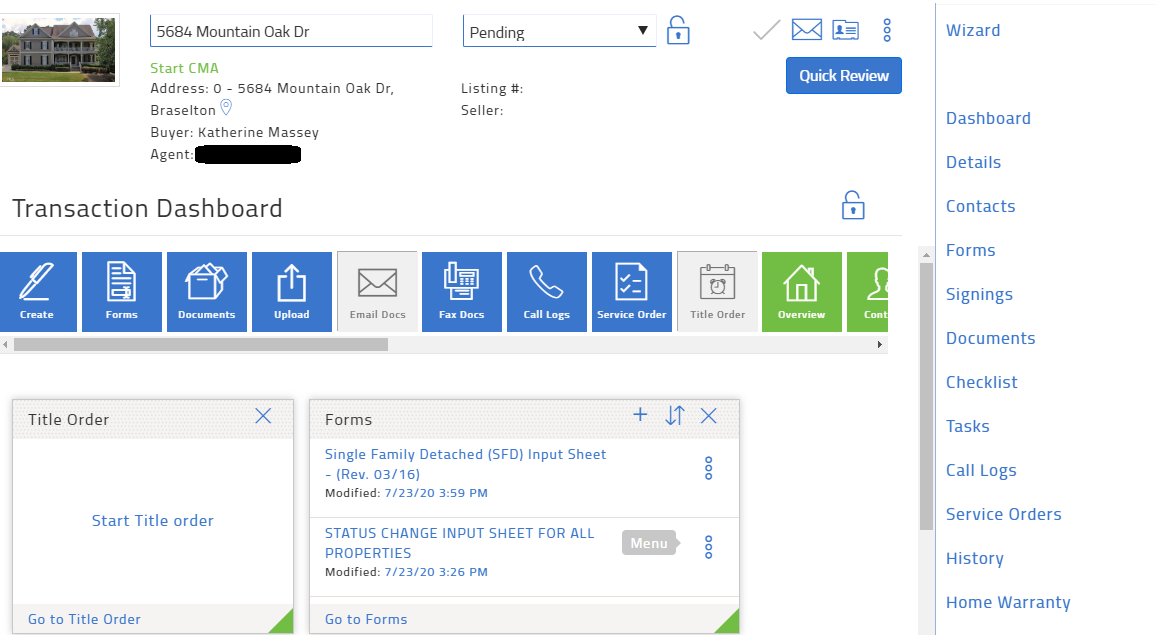
Task: Edit the address field showing 5684 Mountain Oak Dr
Action: [x=290, y=31]
